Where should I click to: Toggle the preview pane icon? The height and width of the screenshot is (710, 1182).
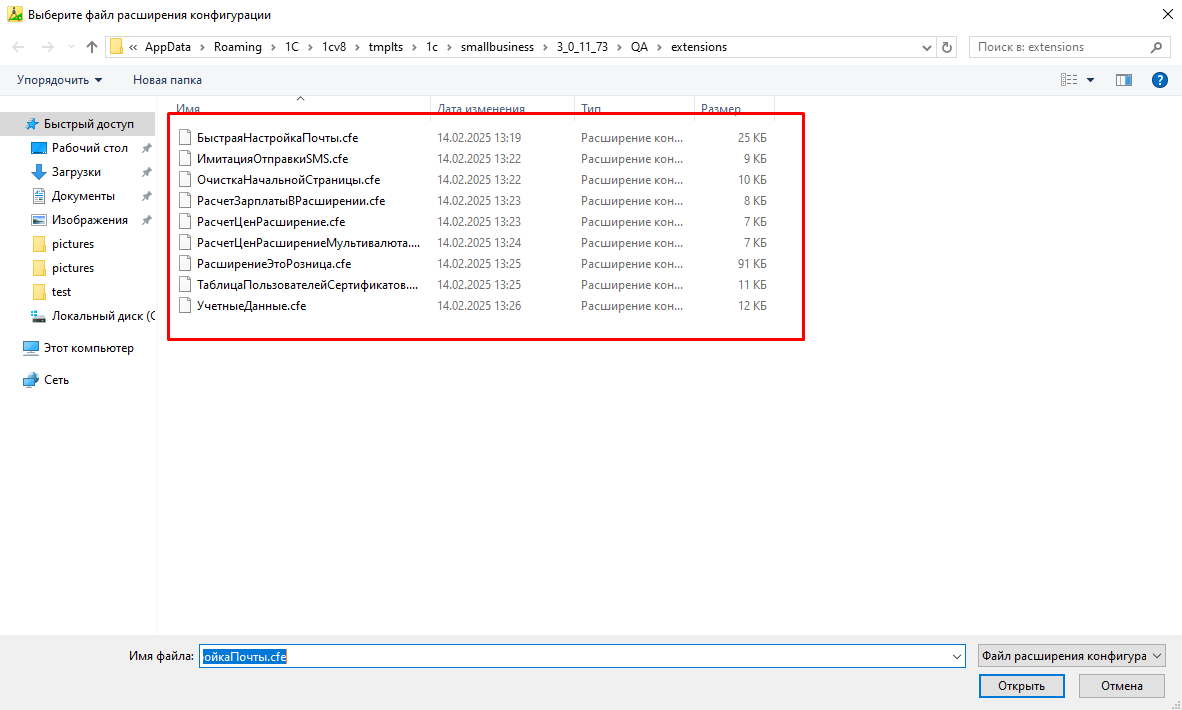[x=1123, y=80]
